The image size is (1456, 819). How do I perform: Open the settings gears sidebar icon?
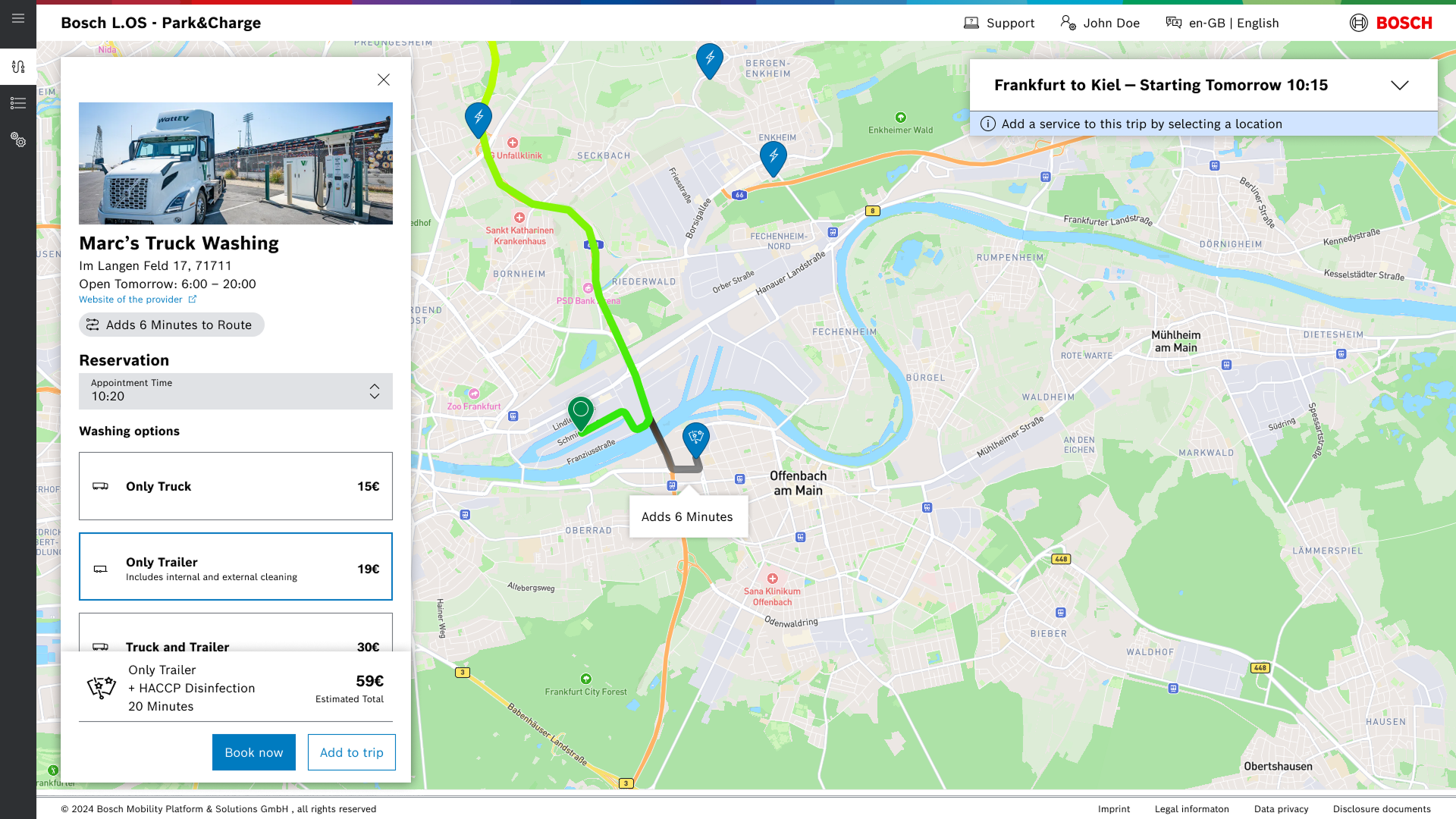tap(18, 140)
